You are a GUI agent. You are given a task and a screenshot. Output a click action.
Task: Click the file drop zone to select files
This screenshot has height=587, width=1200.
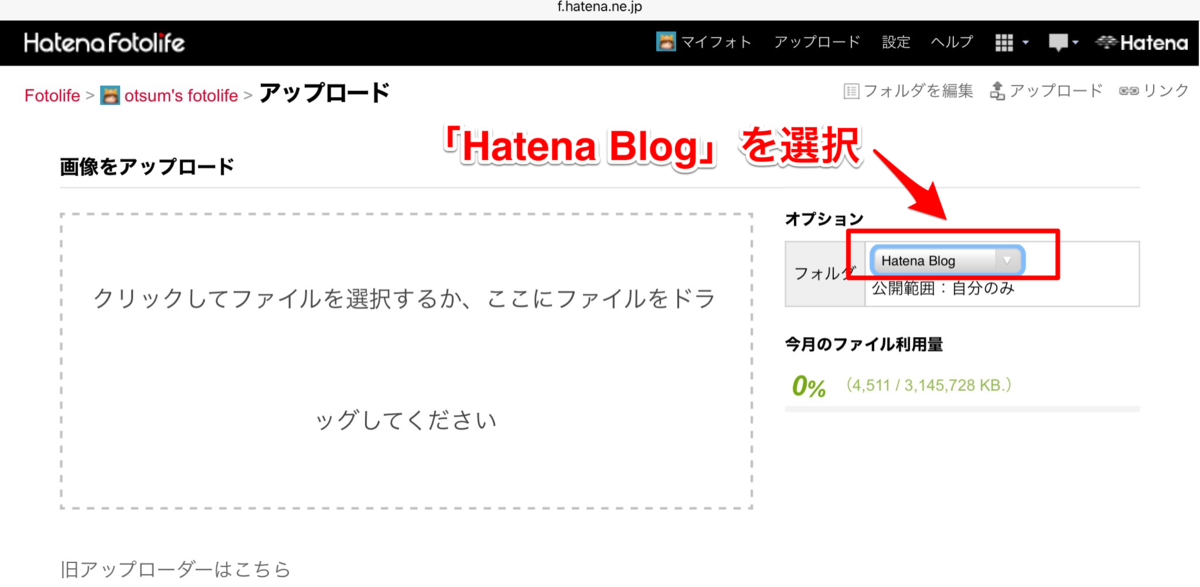click(406, 361)
